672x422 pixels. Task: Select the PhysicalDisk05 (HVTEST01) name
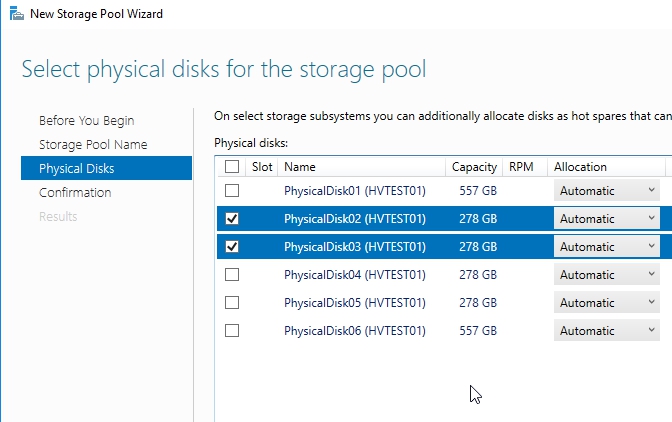point(355,303)
